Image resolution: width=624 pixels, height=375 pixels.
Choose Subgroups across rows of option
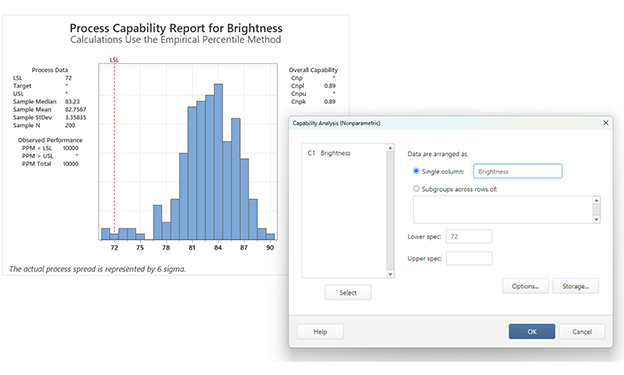(416, 188)
